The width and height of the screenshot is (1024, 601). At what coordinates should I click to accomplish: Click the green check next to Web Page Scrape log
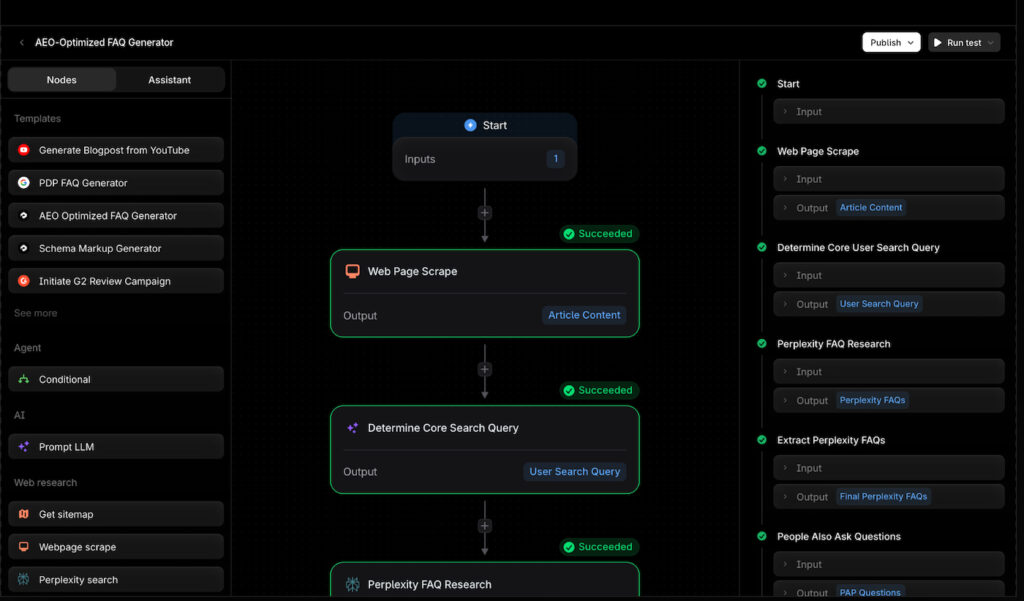tap(761, 151)
